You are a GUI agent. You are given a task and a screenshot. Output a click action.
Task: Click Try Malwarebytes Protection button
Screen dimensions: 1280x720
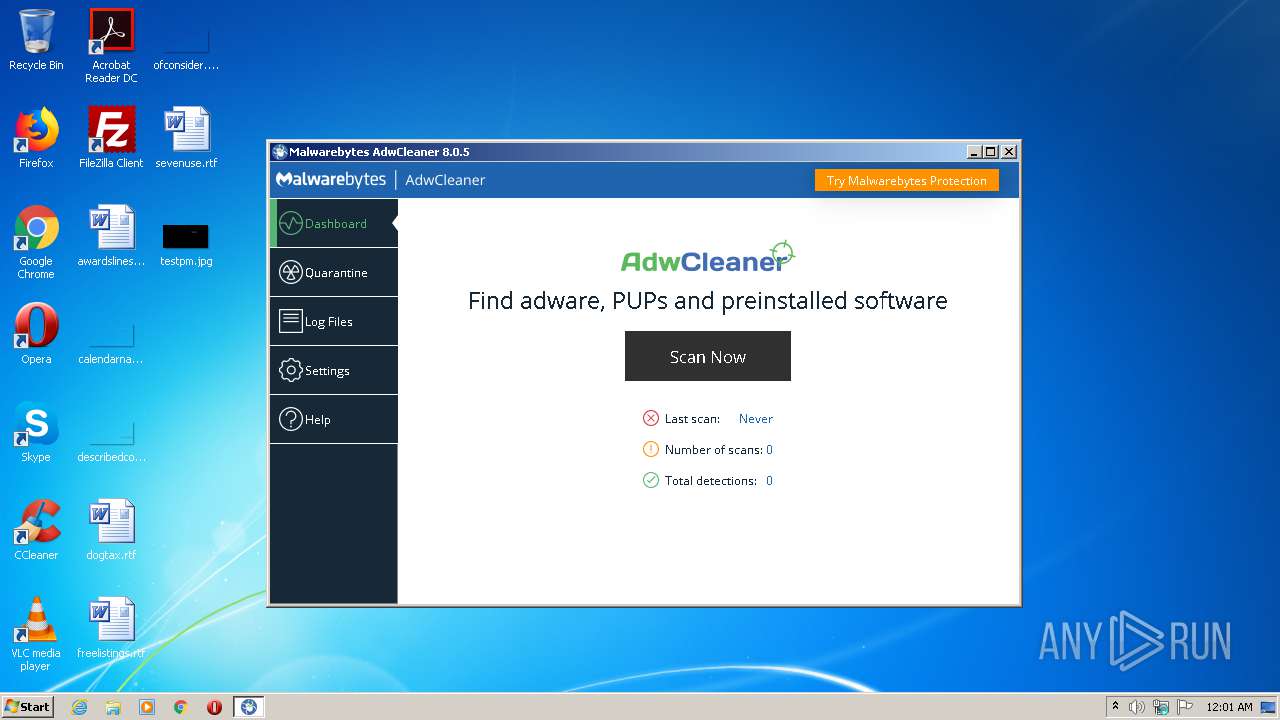tap(906, 181)
